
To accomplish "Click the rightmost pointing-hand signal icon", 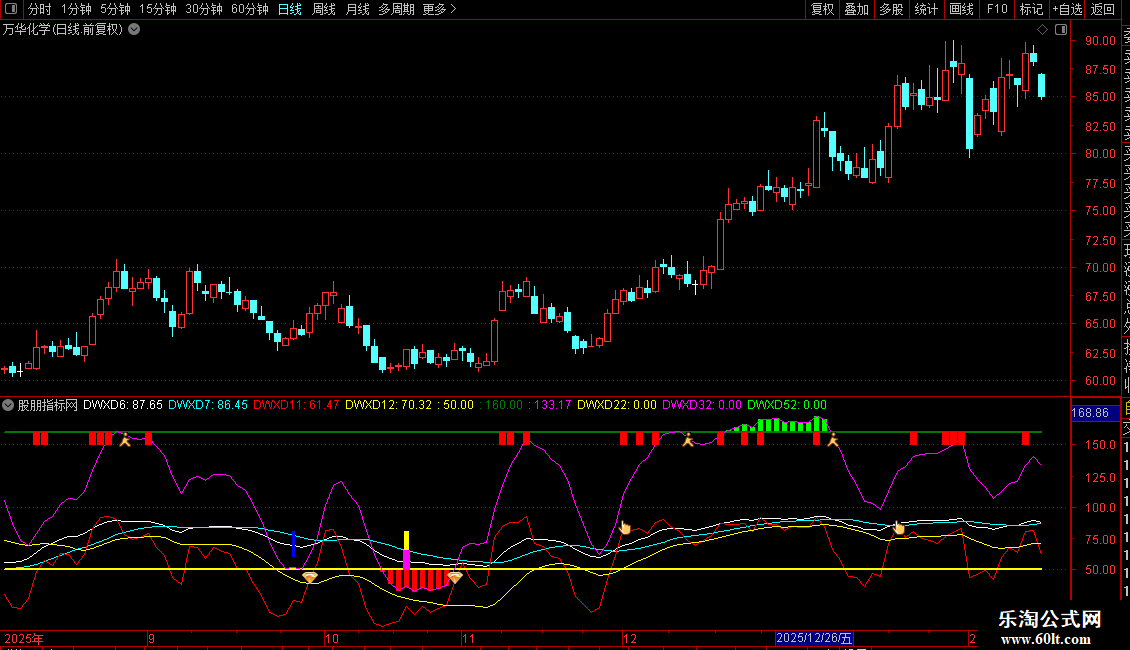I will pyautogui.click(x=898, y=528).
